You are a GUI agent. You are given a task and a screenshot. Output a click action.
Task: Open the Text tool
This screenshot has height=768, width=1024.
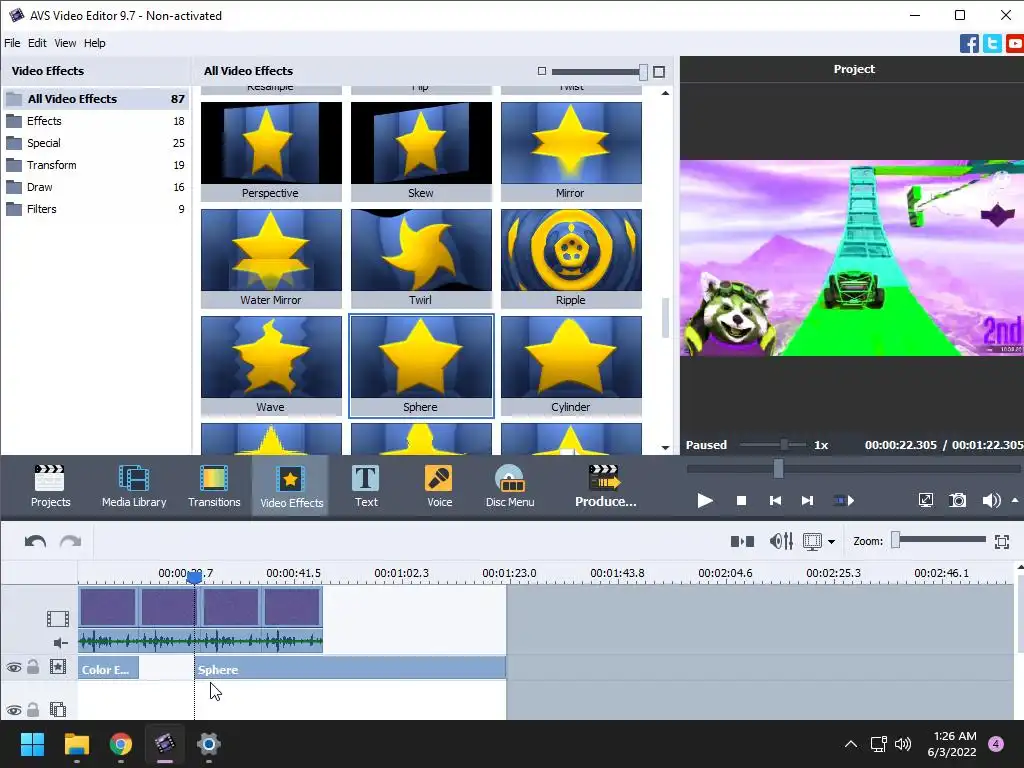(x=366, y=486)
